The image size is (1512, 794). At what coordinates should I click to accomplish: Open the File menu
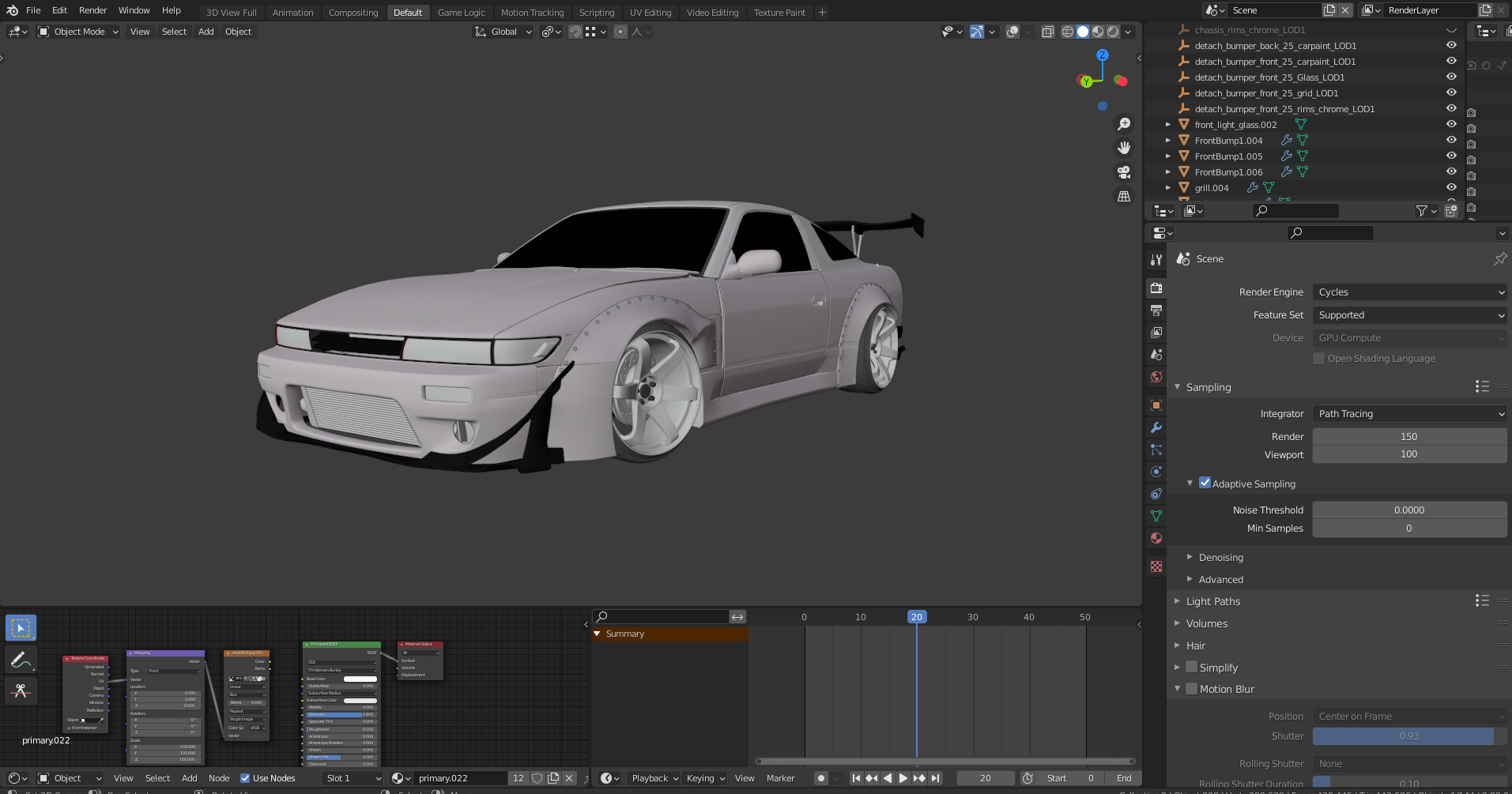click(x=33, y=10)
